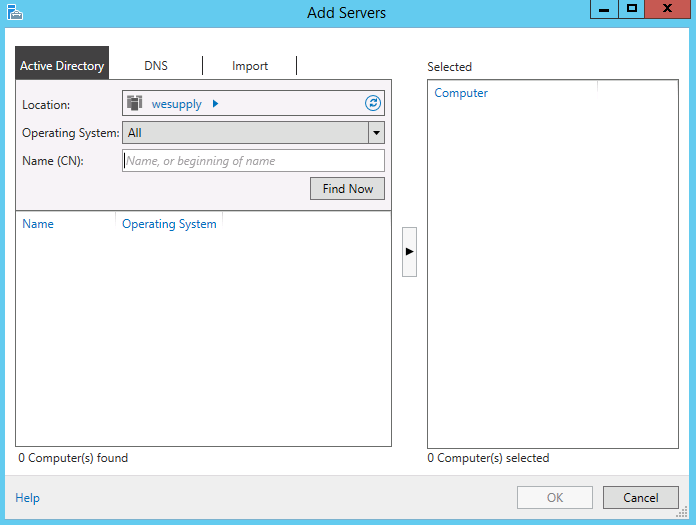696x525 pixels.
Task: Click the "Name (CN):" label
Action: [53, 161]
